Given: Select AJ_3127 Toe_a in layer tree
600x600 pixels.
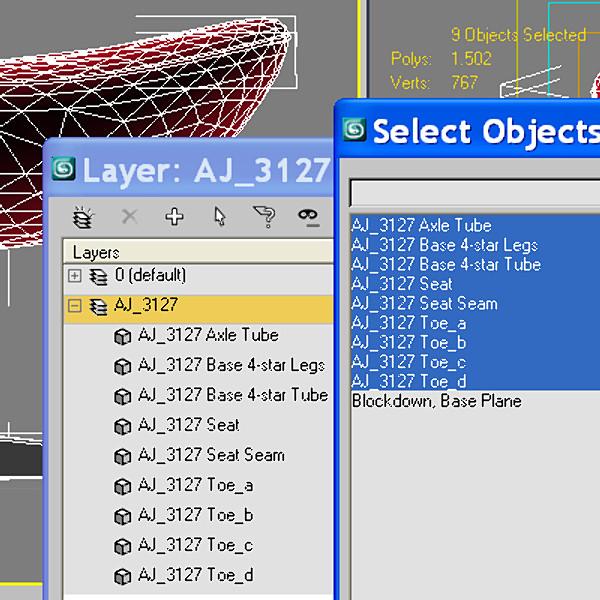Looking at the screenshot, I should pyautogui.click(x=196, y=485).
